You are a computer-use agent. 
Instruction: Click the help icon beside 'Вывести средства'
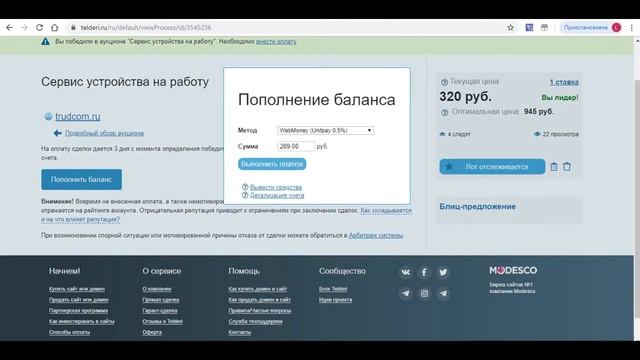[245, 187]
